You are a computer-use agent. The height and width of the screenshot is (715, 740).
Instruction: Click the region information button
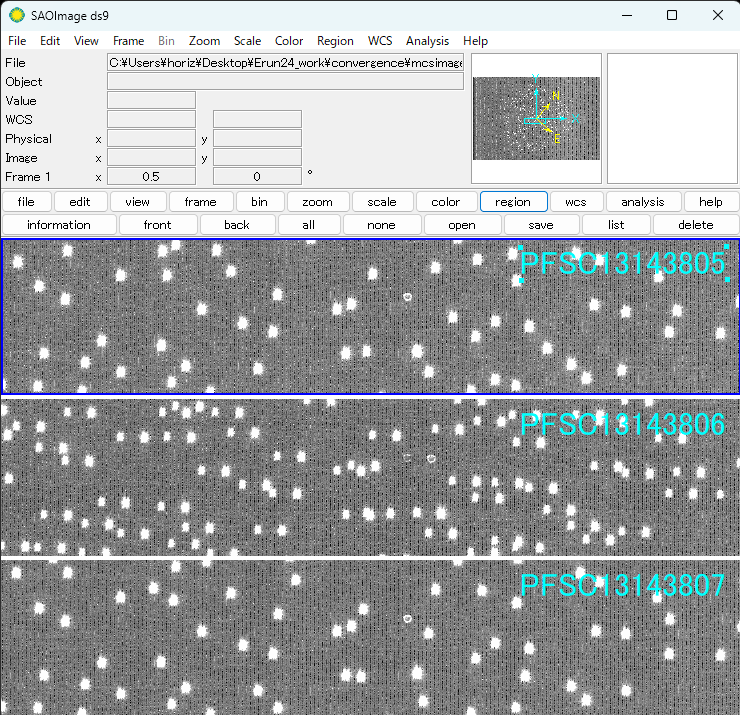coord(59,225)
